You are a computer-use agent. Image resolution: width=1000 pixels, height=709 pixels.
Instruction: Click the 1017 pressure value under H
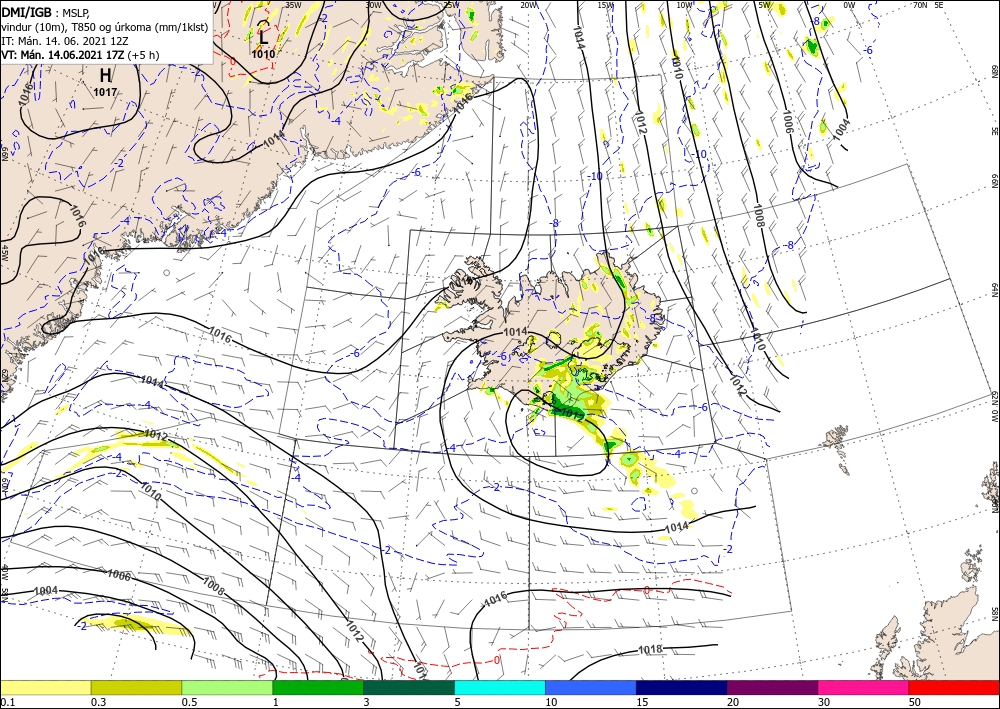pos(105,92)
